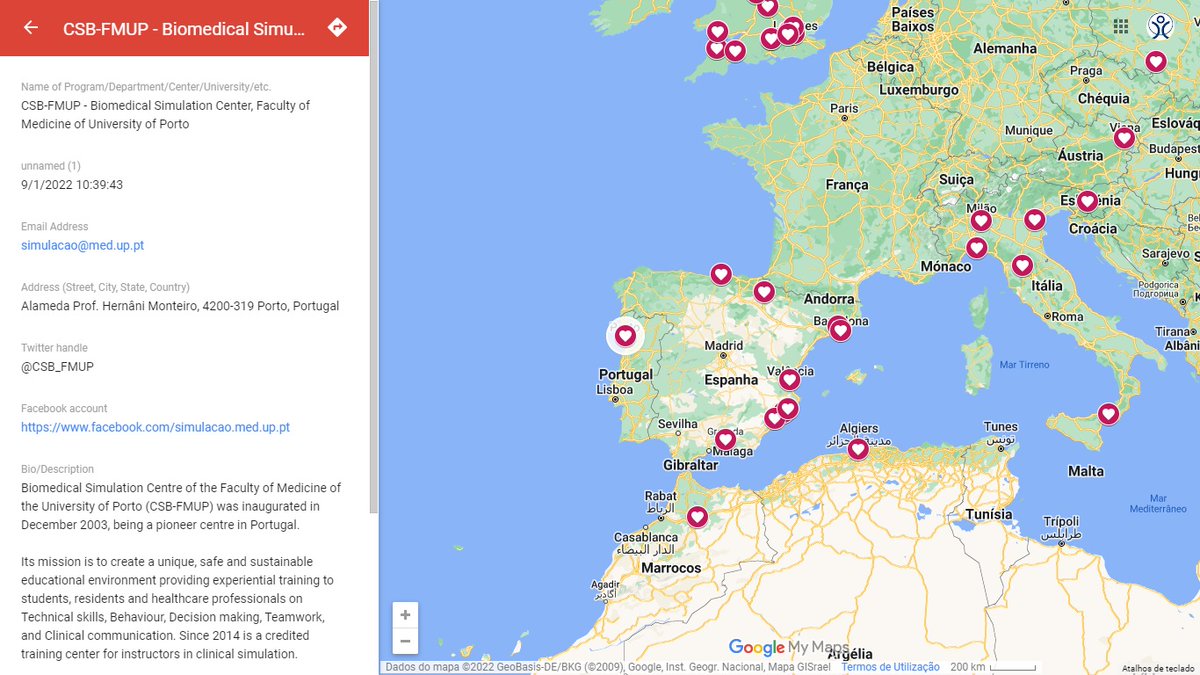This screenshot has width=1200, height=675.
Task: Click the side panel scrollbar
Action: pos(374,257)
